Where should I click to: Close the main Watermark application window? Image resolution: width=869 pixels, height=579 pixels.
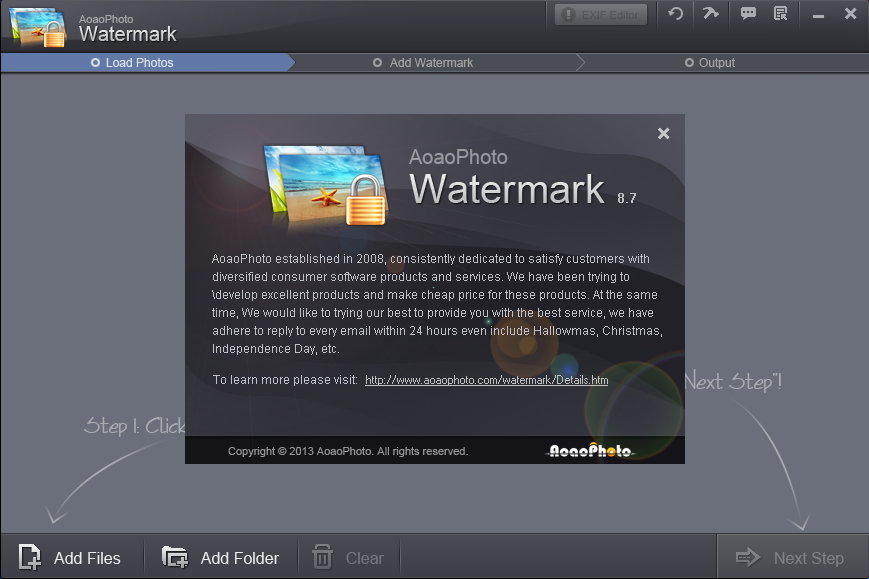coord(850,13)
